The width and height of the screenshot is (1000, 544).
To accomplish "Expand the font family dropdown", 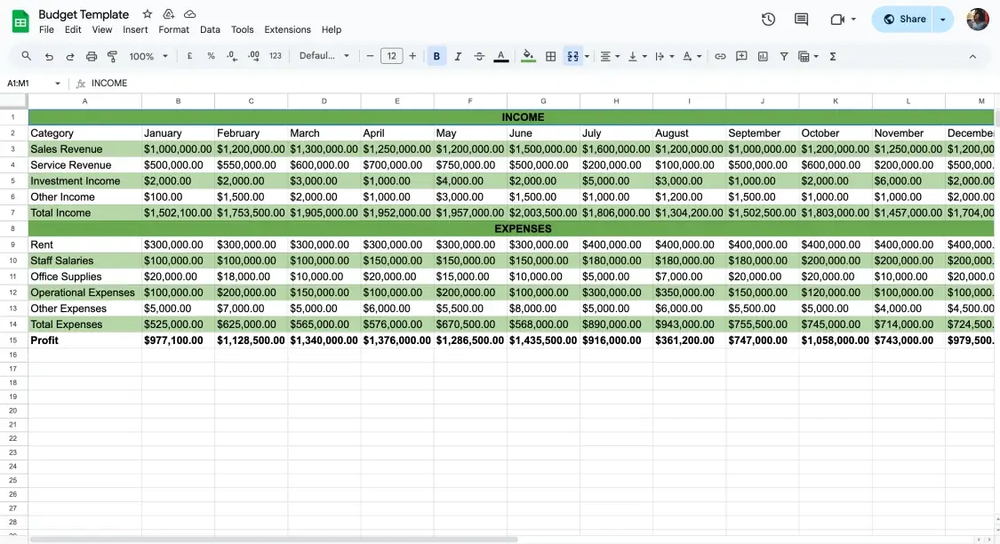I will (325, 57).
